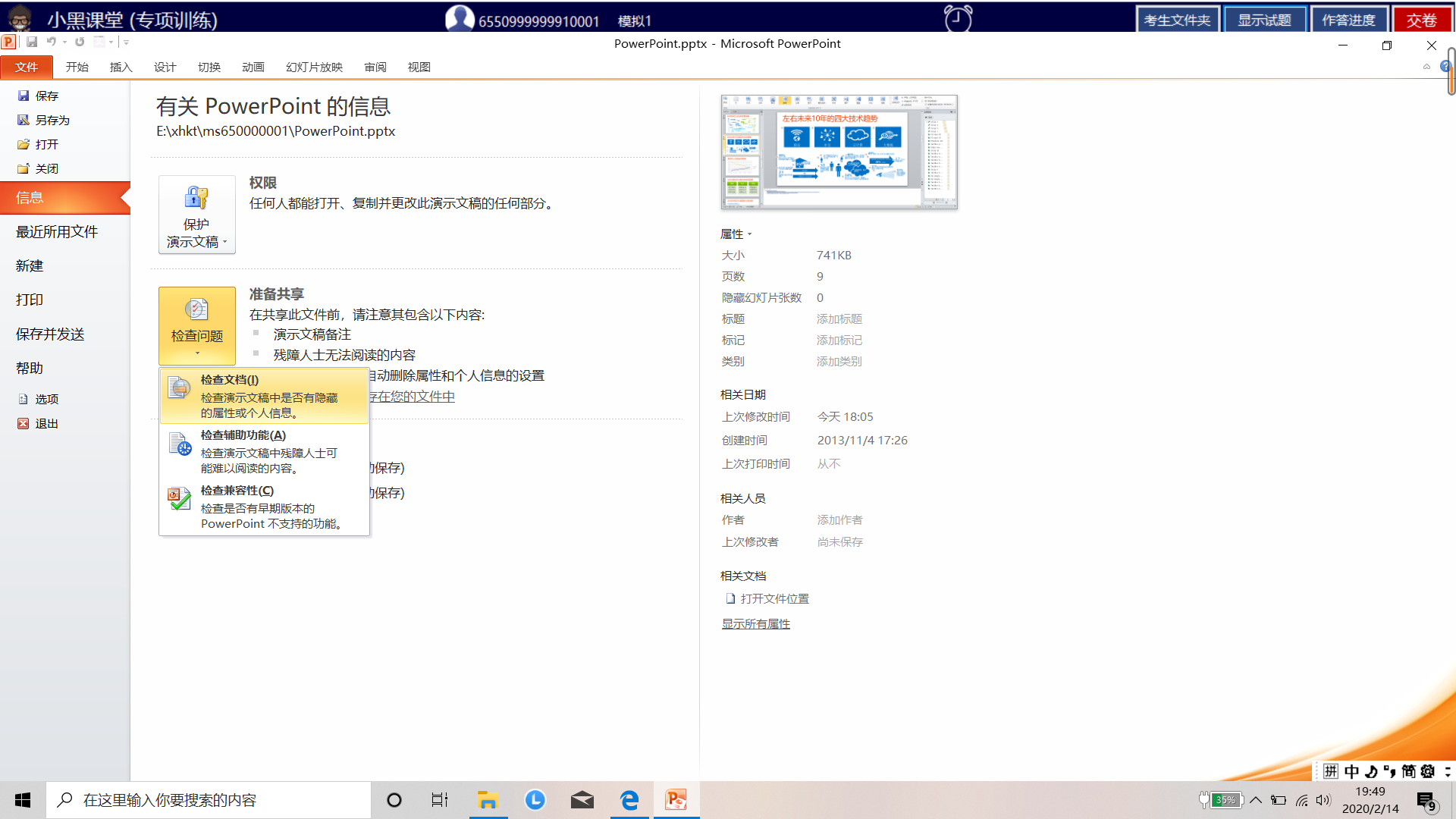Collapse the 检查问题 dropdown button

point(197,326)
